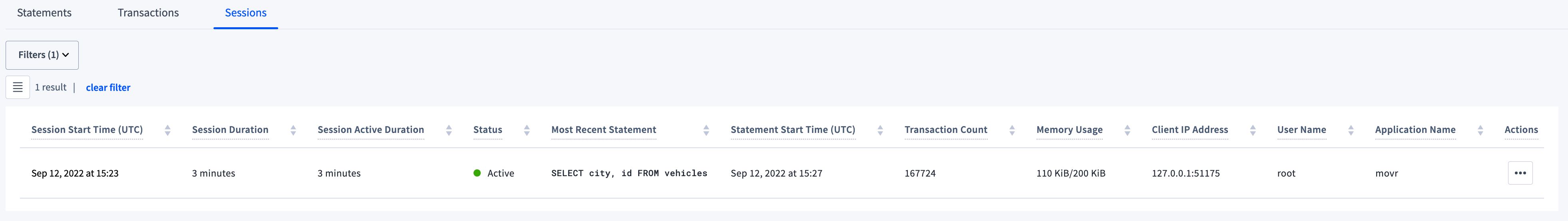Sort by Statement Start Time arrows
Screen dimensions: 1568x221
coord(880,130)
